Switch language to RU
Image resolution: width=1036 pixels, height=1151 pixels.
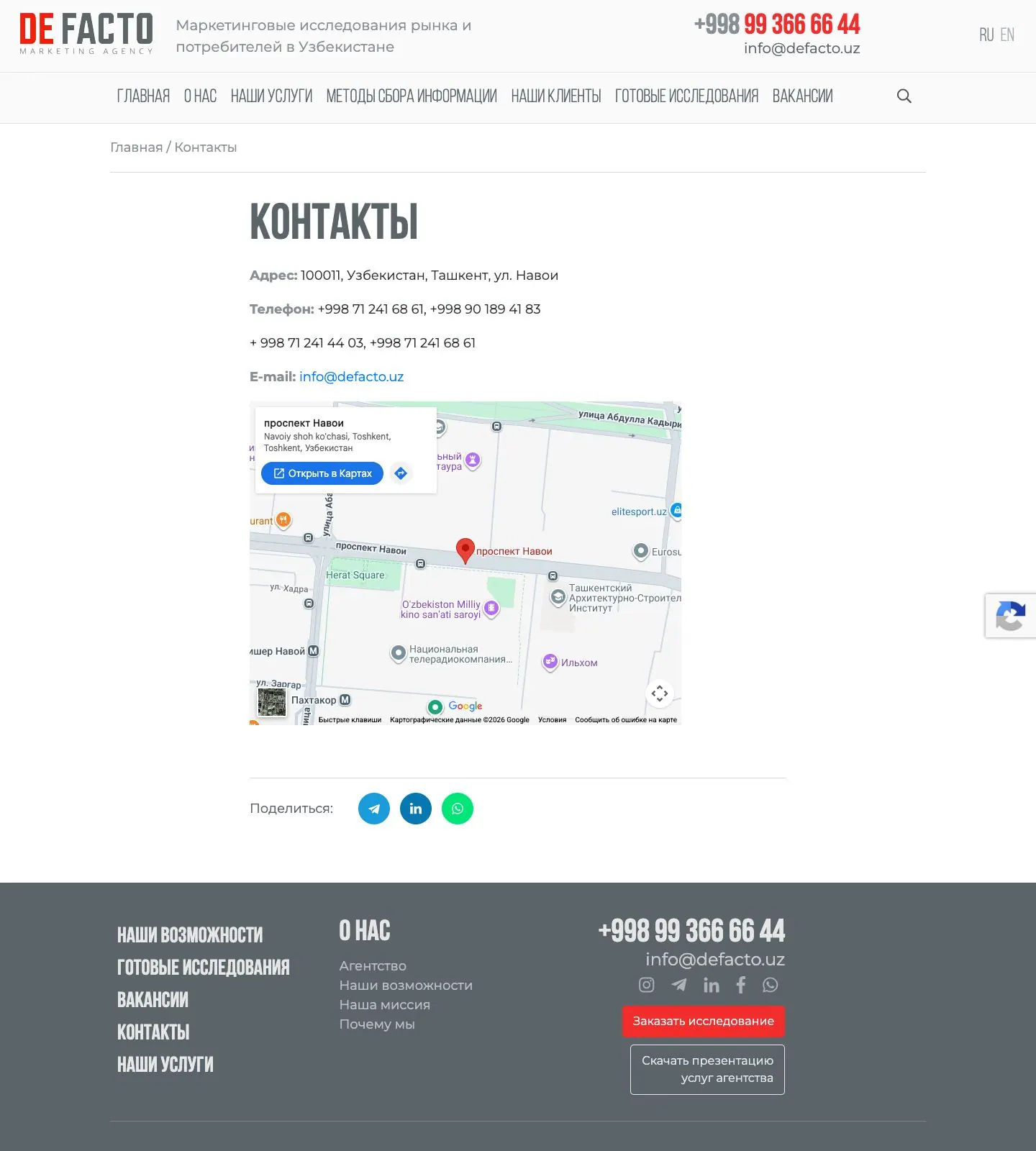pyautogui.click(x=986, y=35)
